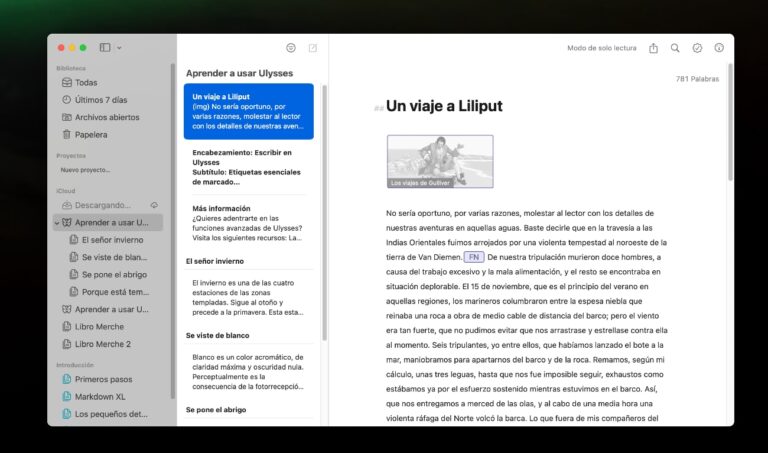
Task: Select Todas in the library
Action: coord(108,82)
